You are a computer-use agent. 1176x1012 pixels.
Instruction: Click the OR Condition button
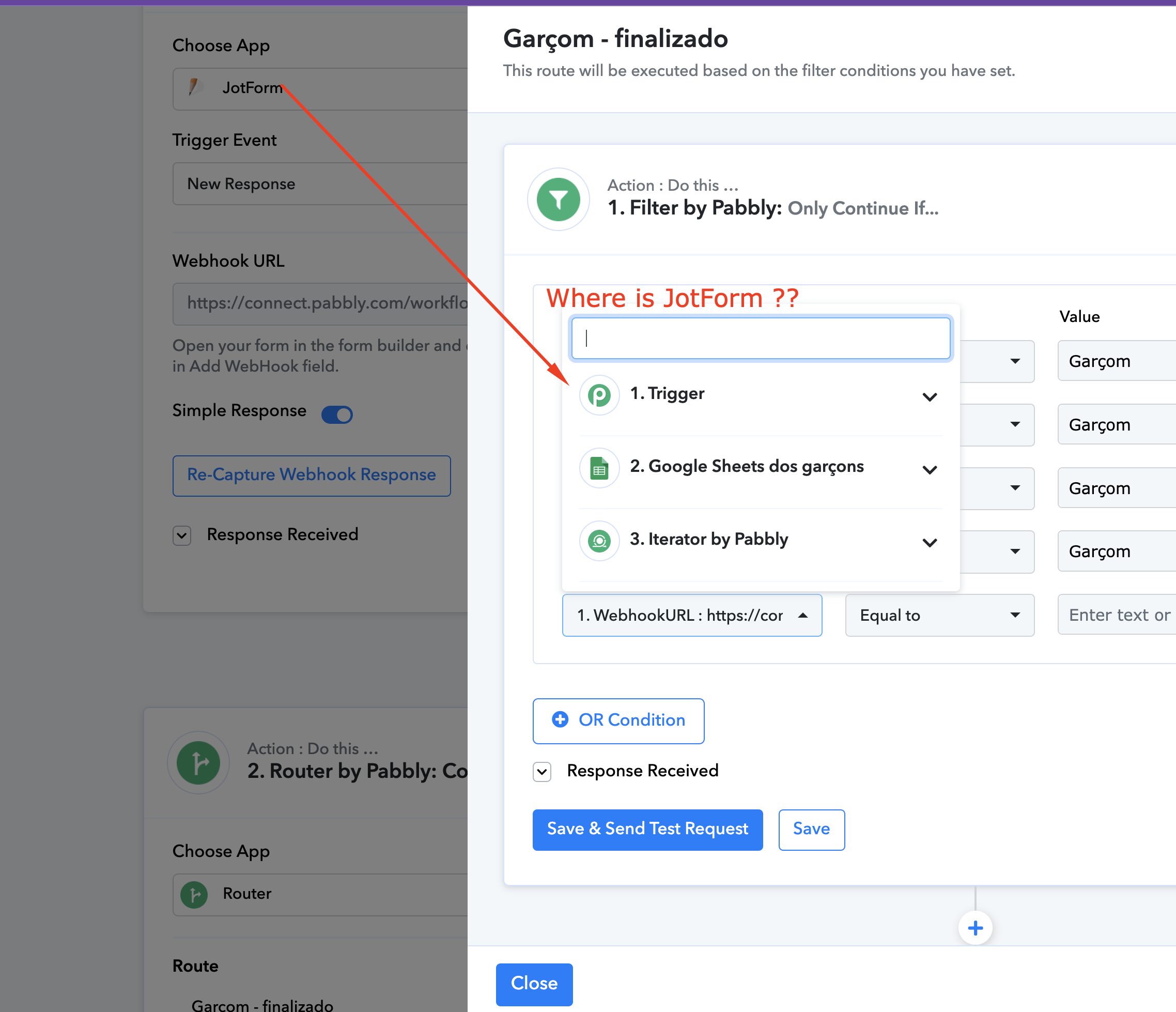point(618,721)
